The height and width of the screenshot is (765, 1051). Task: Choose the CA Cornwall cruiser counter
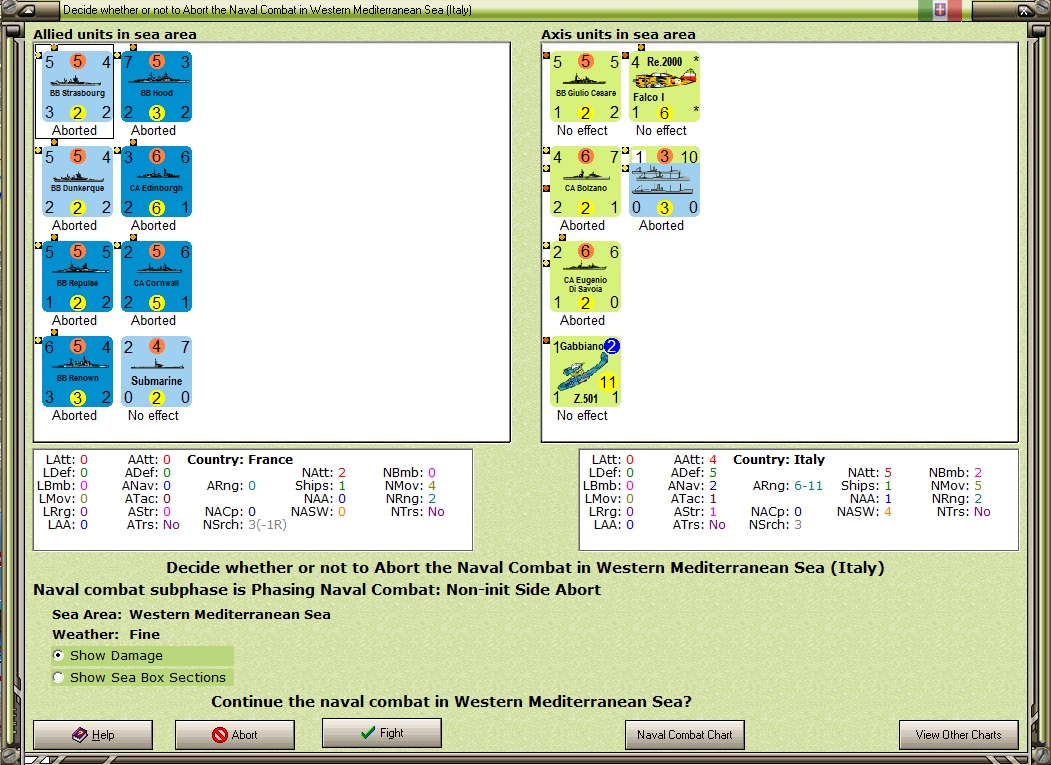tap(157, 277)
